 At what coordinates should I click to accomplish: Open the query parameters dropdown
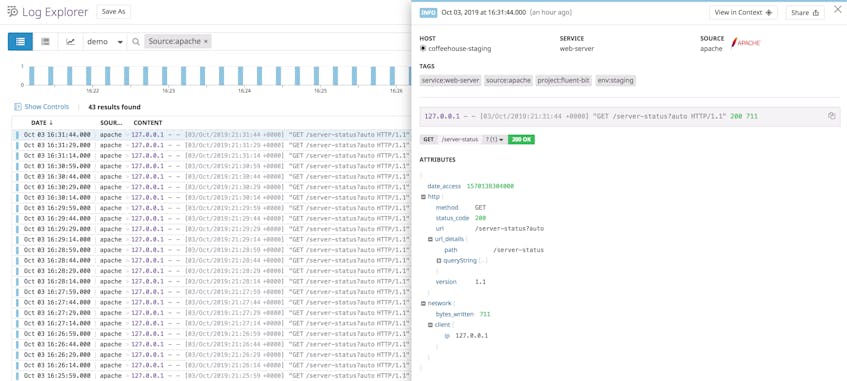(494, 139)
